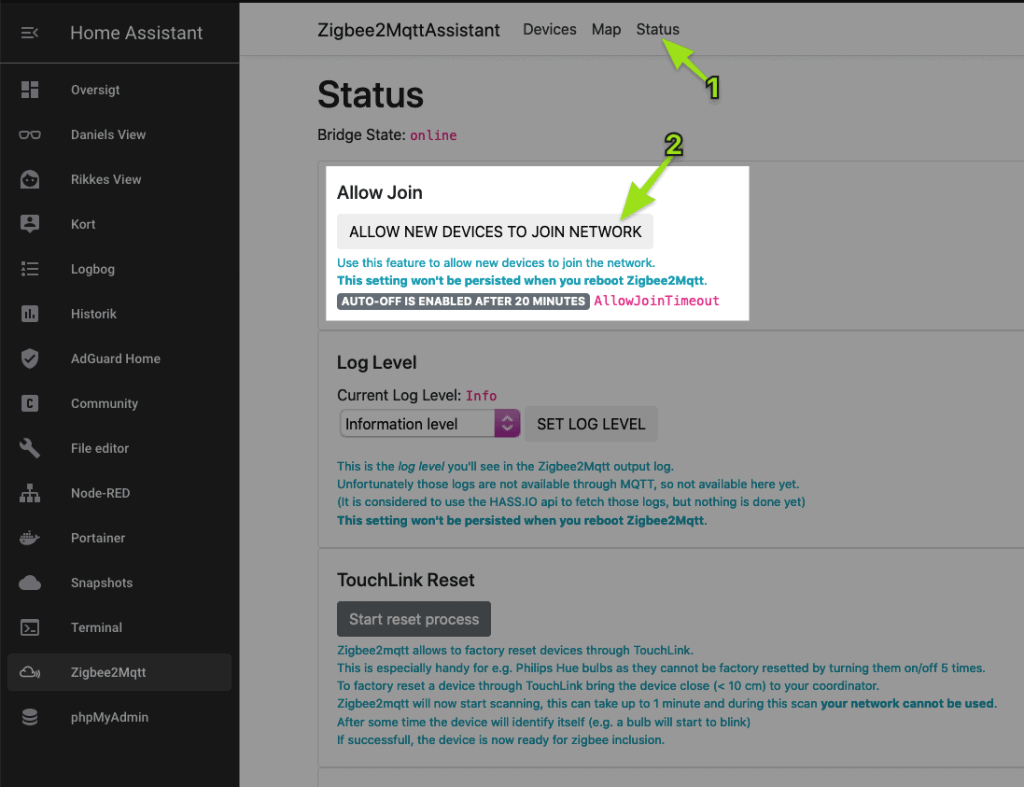This screenshot has height=787, width=1024.
Task: Click the Logbog list icon
Action: pos(29,268)
